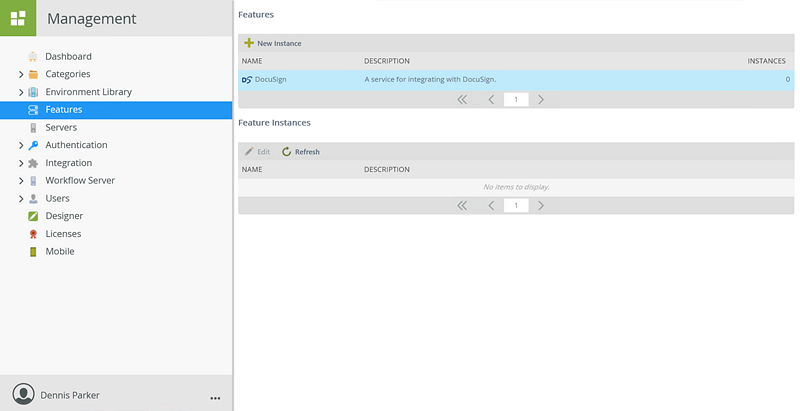Click the DocuSign logo icon in Features row
The width and height of the screenshot is (800, 411).
click(x=247, y=80)
